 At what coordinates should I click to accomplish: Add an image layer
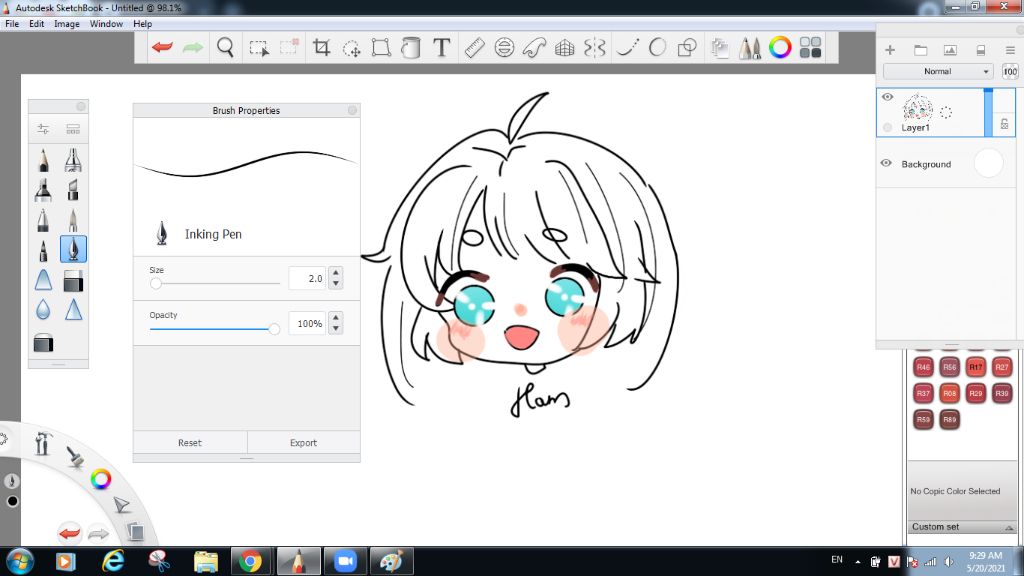(x=950, y=50)
